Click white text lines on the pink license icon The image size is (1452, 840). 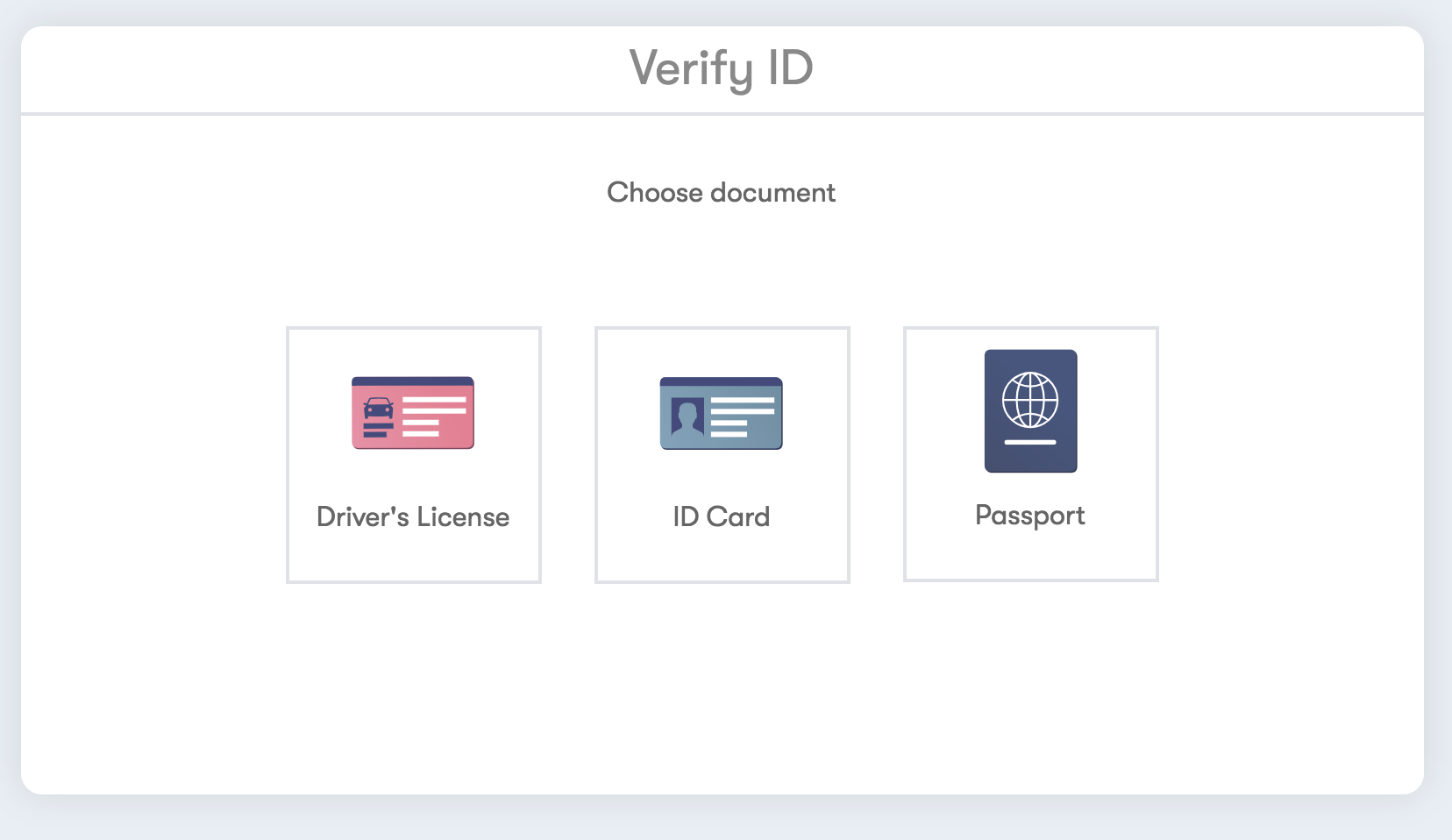434,416
